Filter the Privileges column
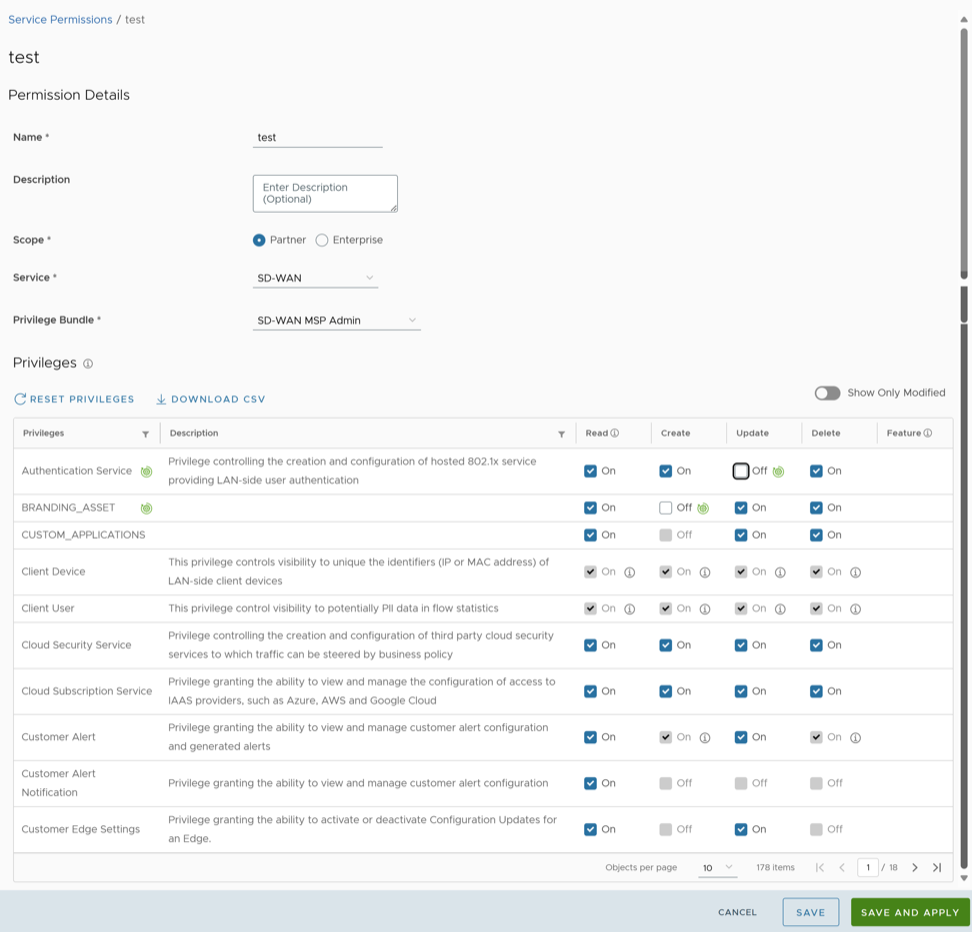972x932 pixels. pyautogui.click(x=146, y=434)
